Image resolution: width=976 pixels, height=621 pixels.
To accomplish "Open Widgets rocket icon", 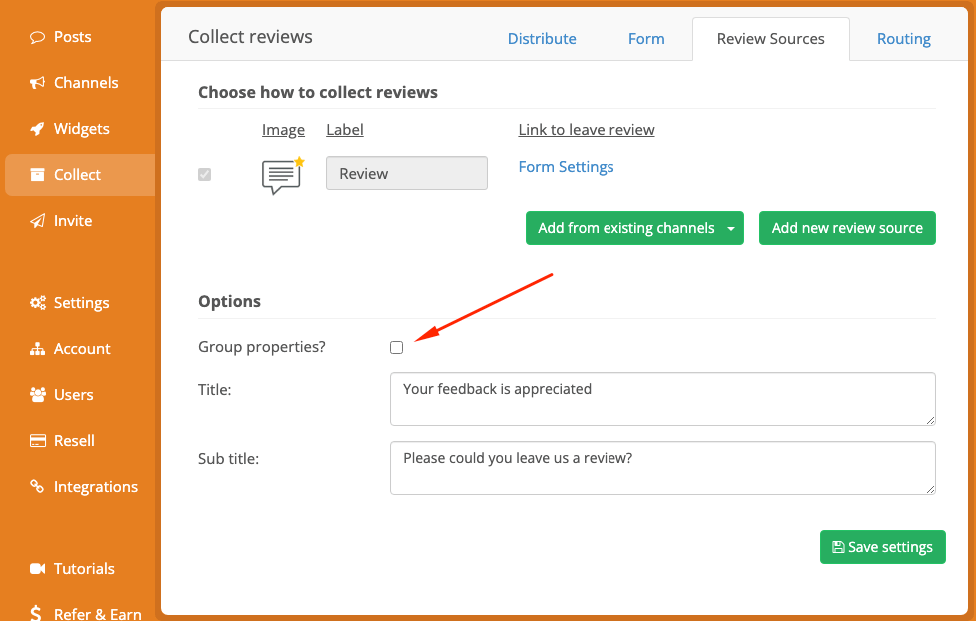I will [x=37, y=129].
